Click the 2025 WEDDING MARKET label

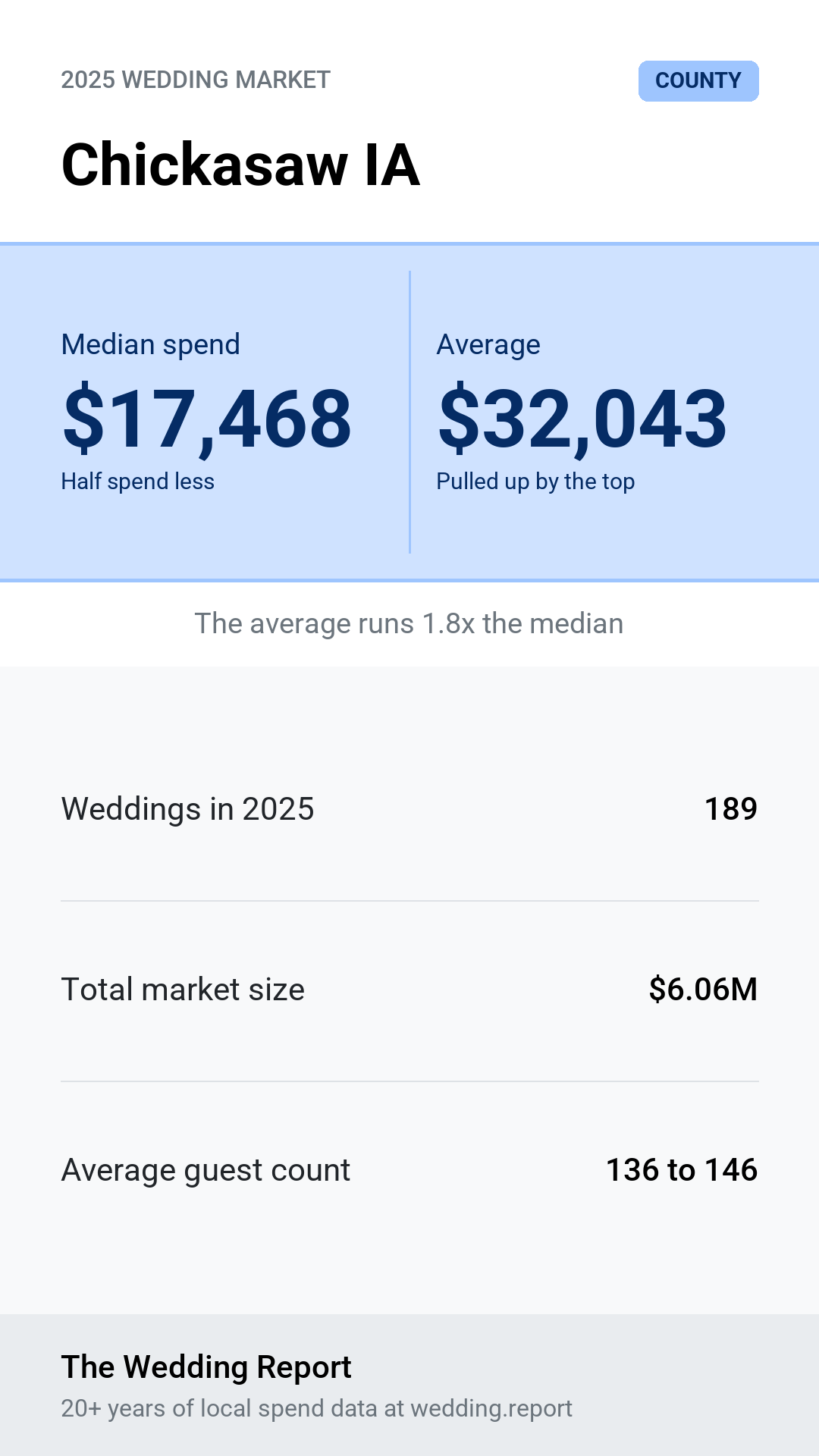point(196,80)
